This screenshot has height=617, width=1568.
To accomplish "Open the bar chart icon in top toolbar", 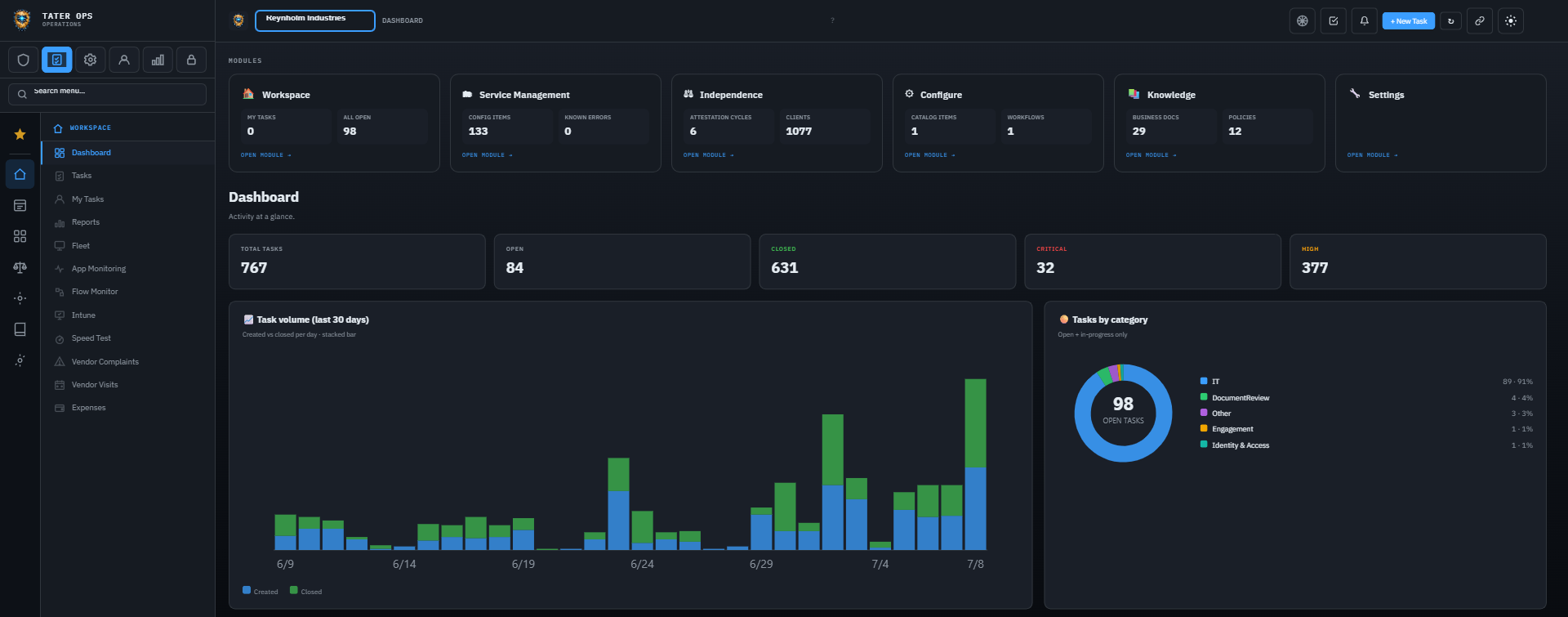I will click(x=158, y=60).
